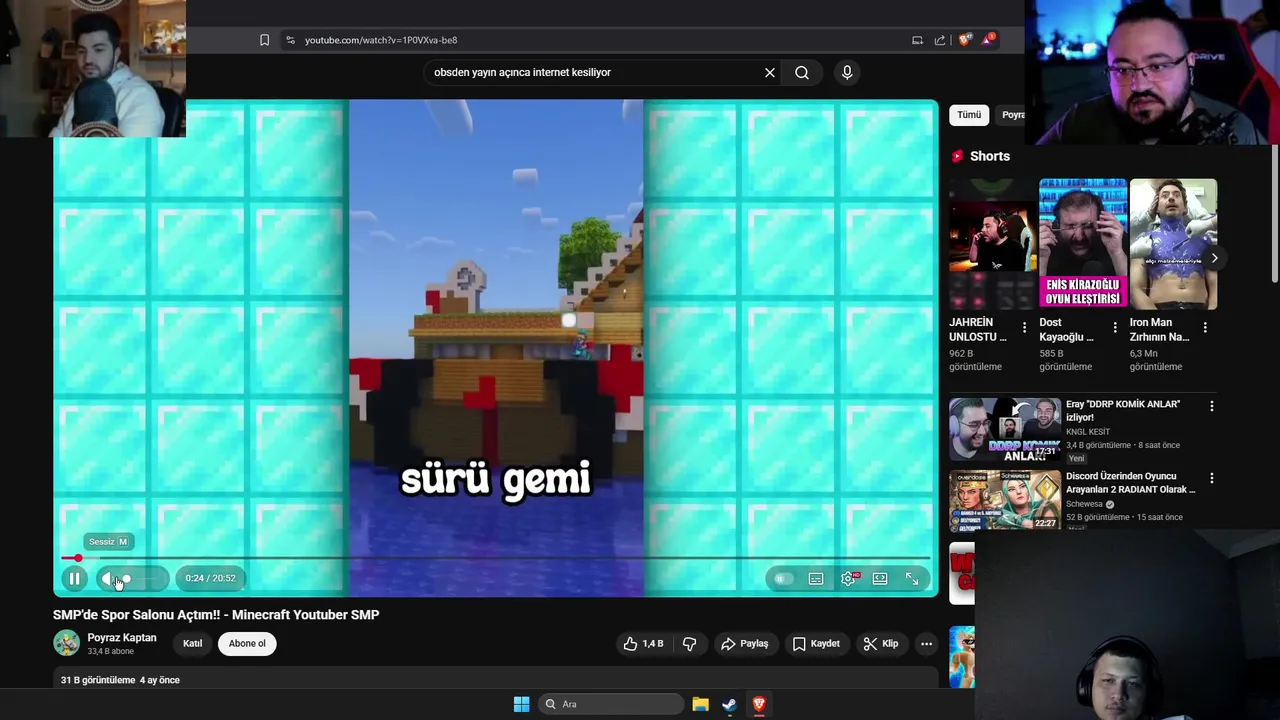Open options menu for Iron Man short
Screen dimensions: 1280x720
click(x=1205, y=328)
